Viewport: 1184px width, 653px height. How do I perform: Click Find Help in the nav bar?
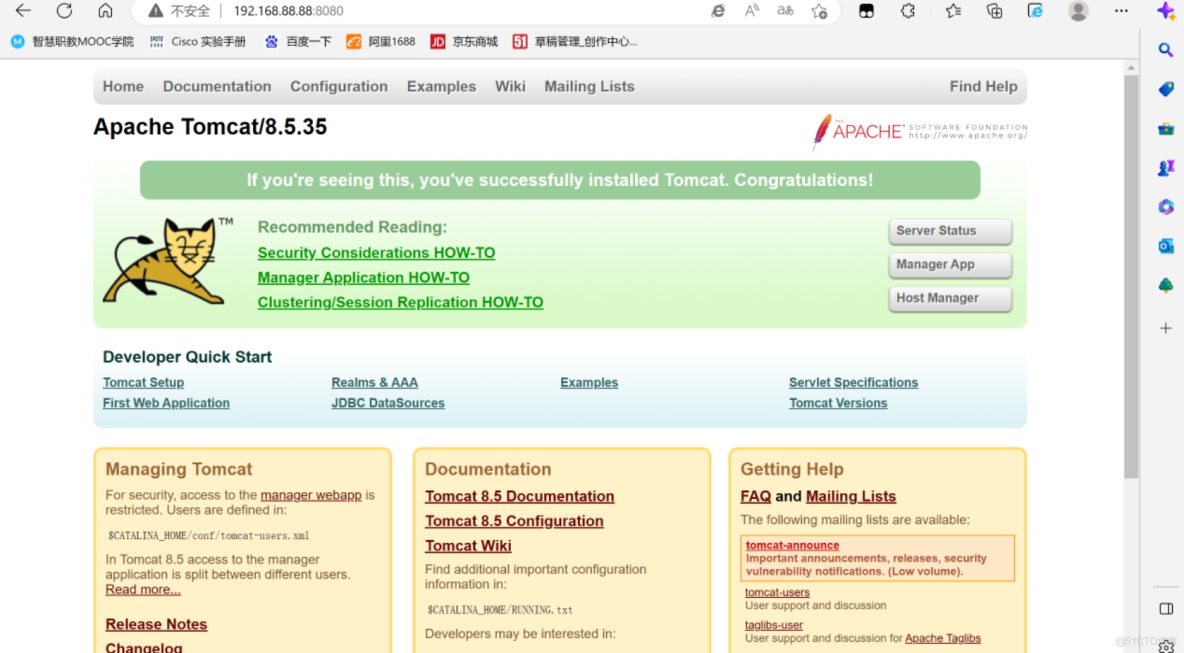[x=983, y=86]
